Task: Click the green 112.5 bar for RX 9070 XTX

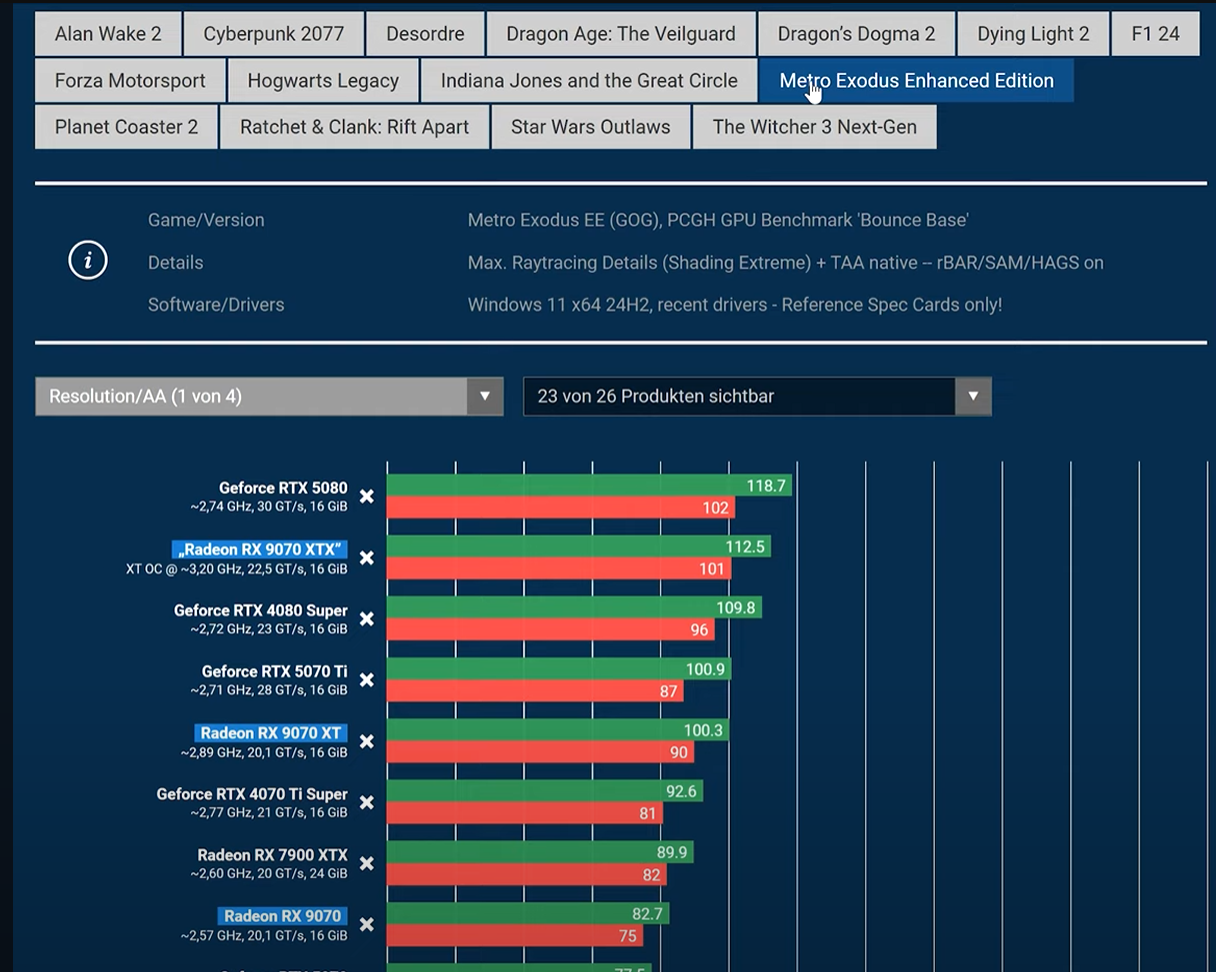Action: click(578, 547)
